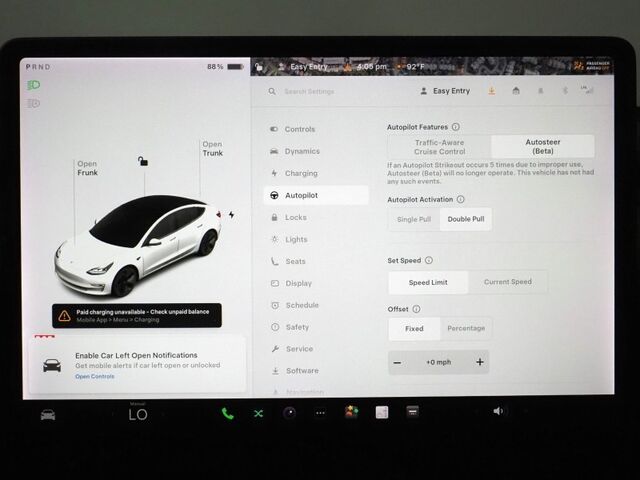The height and width of the screenshot is (480, 640).
Task: Set Autopilot Activation to Single Pull
Action: pos(414,219)
